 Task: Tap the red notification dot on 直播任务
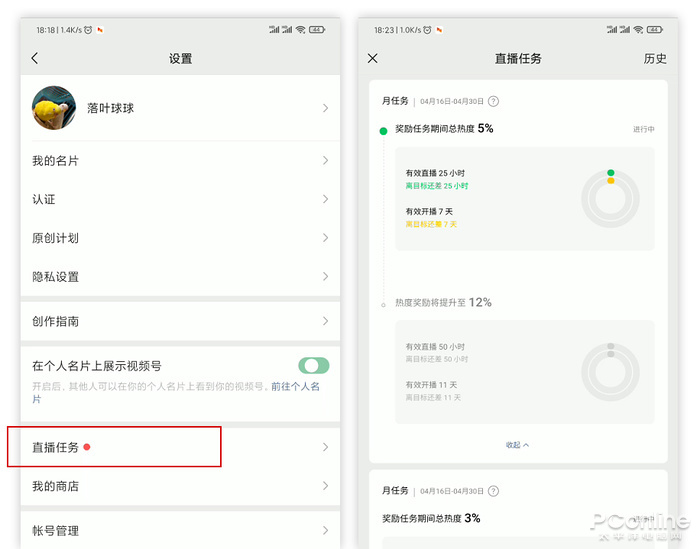click(x=87, y=447)
